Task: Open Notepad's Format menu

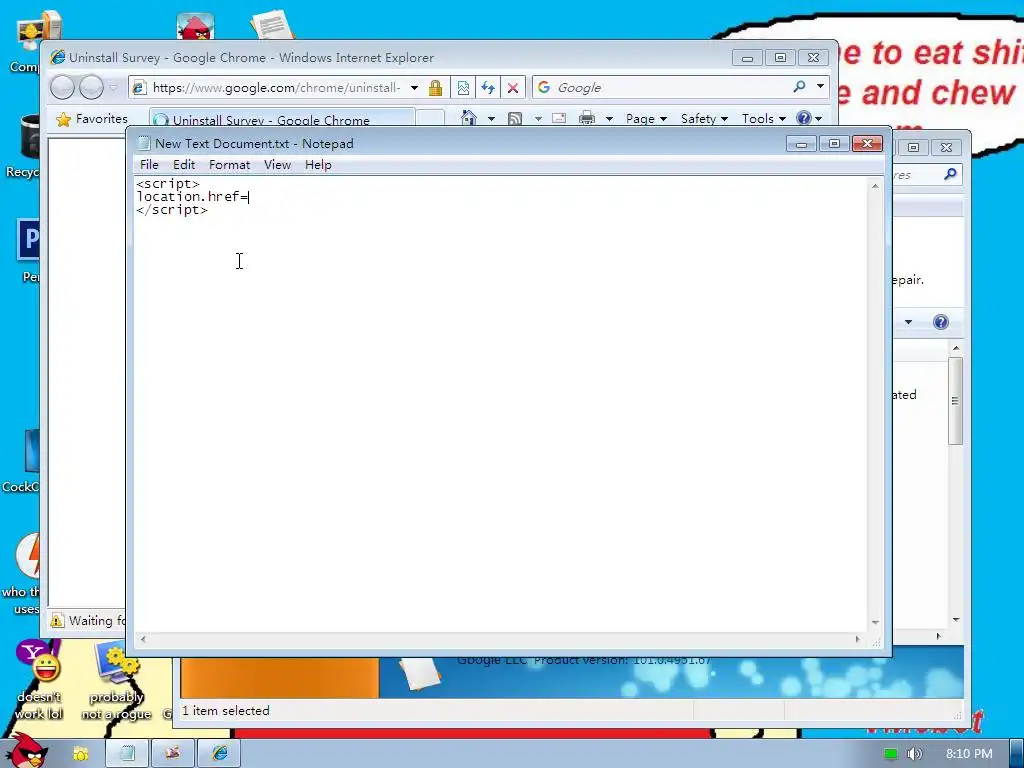Action: click(229, 165)
